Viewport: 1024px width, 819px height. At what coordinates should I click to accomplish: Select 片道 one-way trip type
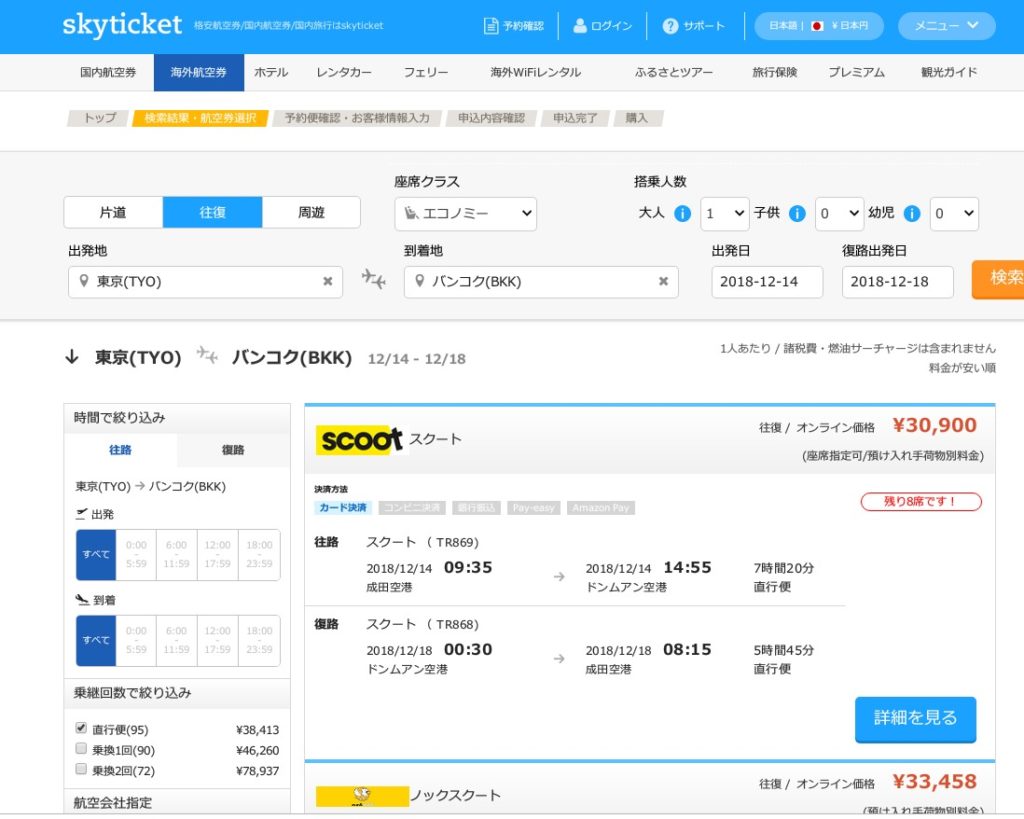click(113, 212)
